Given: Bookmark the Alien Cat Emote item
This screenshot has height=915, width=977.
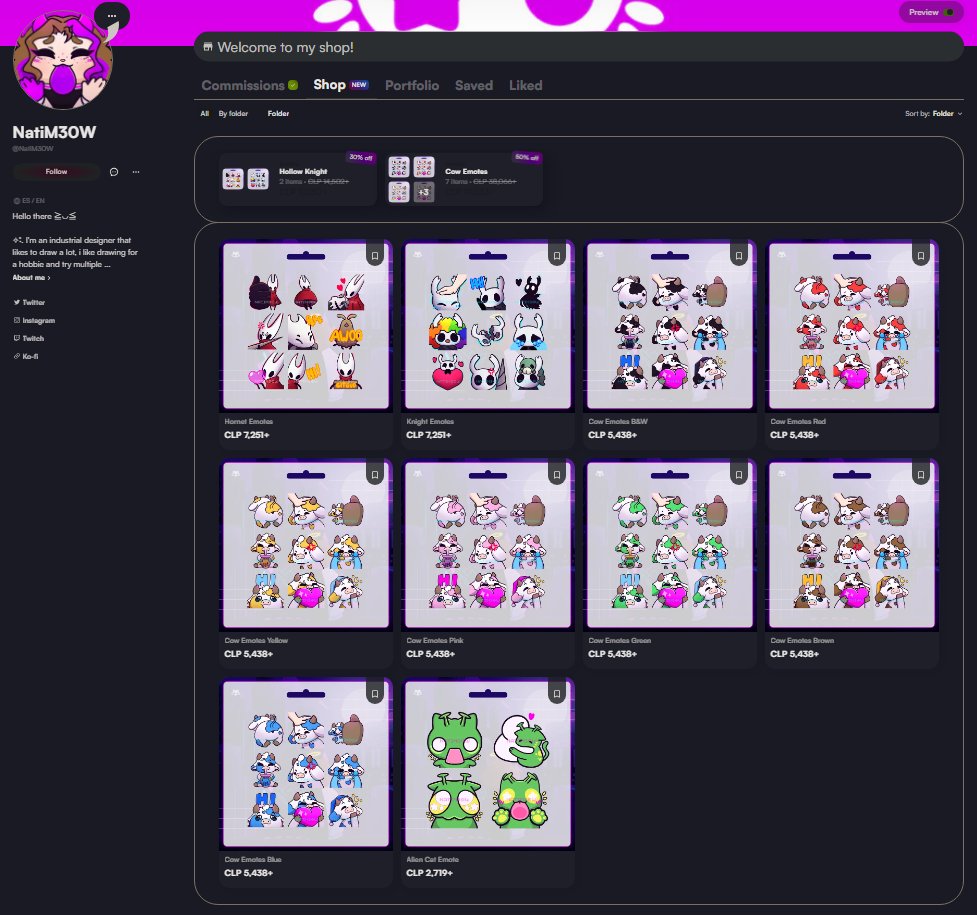Looking at the screenshot, I should point(557,694).
